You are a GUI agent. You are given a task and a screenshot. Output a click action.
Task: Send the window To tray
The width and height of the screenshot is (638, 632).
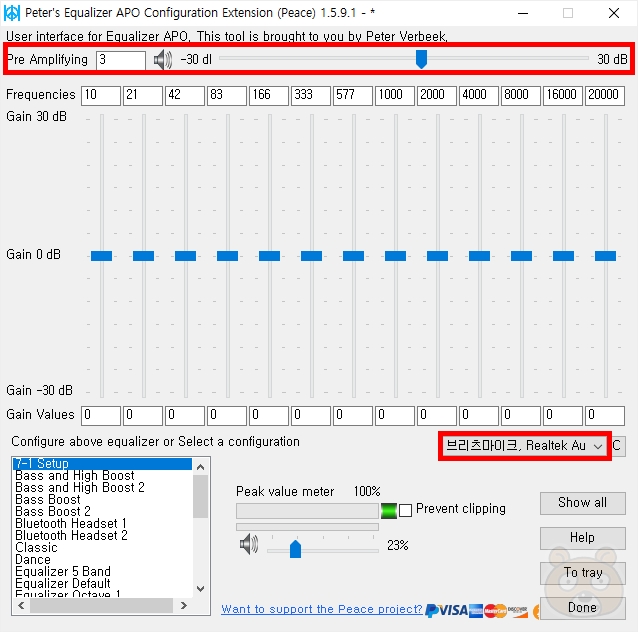pyautogui.click(x=582, y=573)
